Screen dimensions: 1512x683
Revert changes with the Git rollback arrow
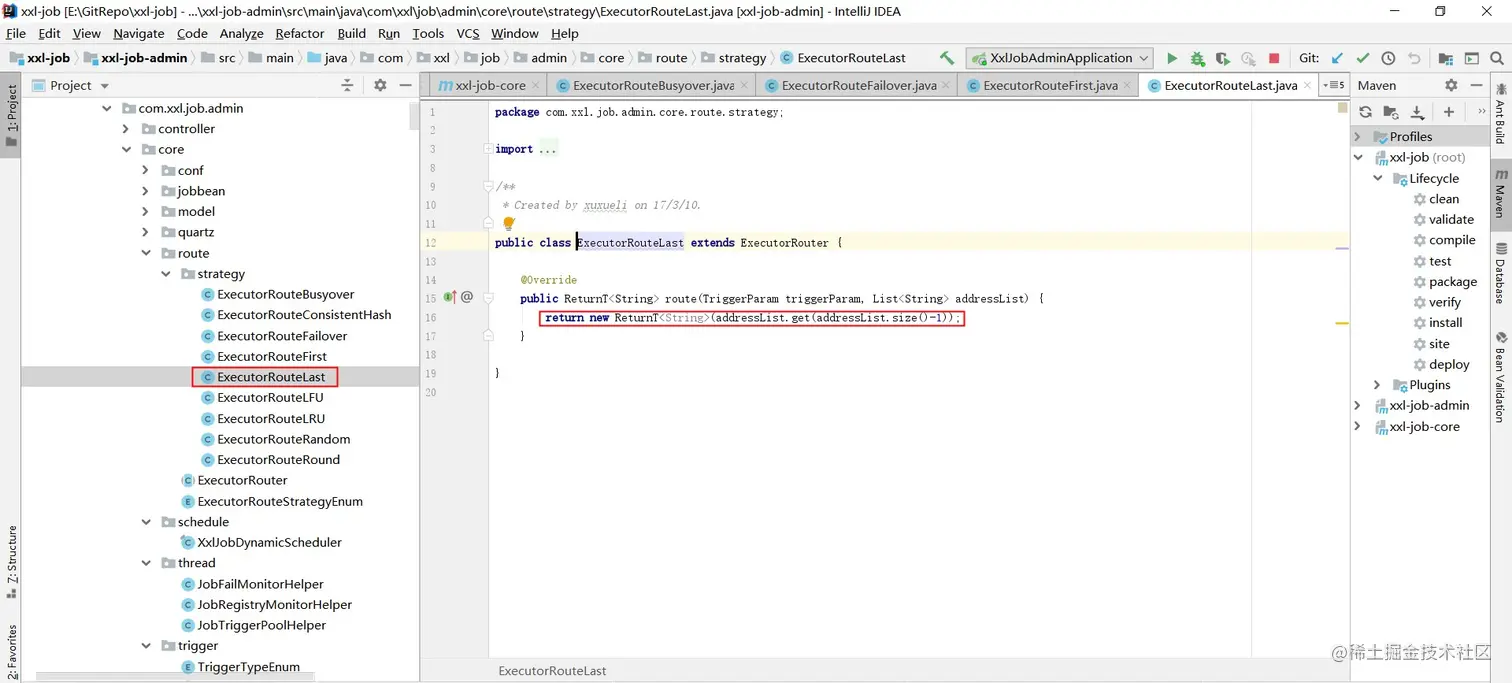click(x=1414, y=58)
